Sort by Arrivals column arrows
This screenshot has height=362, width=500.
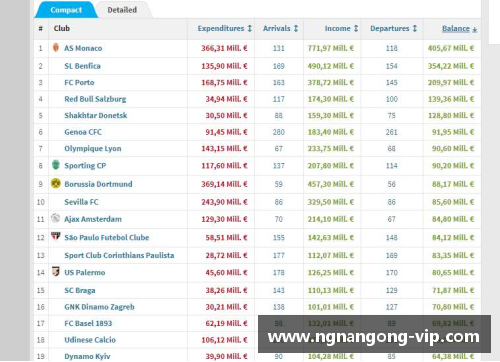[296, 28]
